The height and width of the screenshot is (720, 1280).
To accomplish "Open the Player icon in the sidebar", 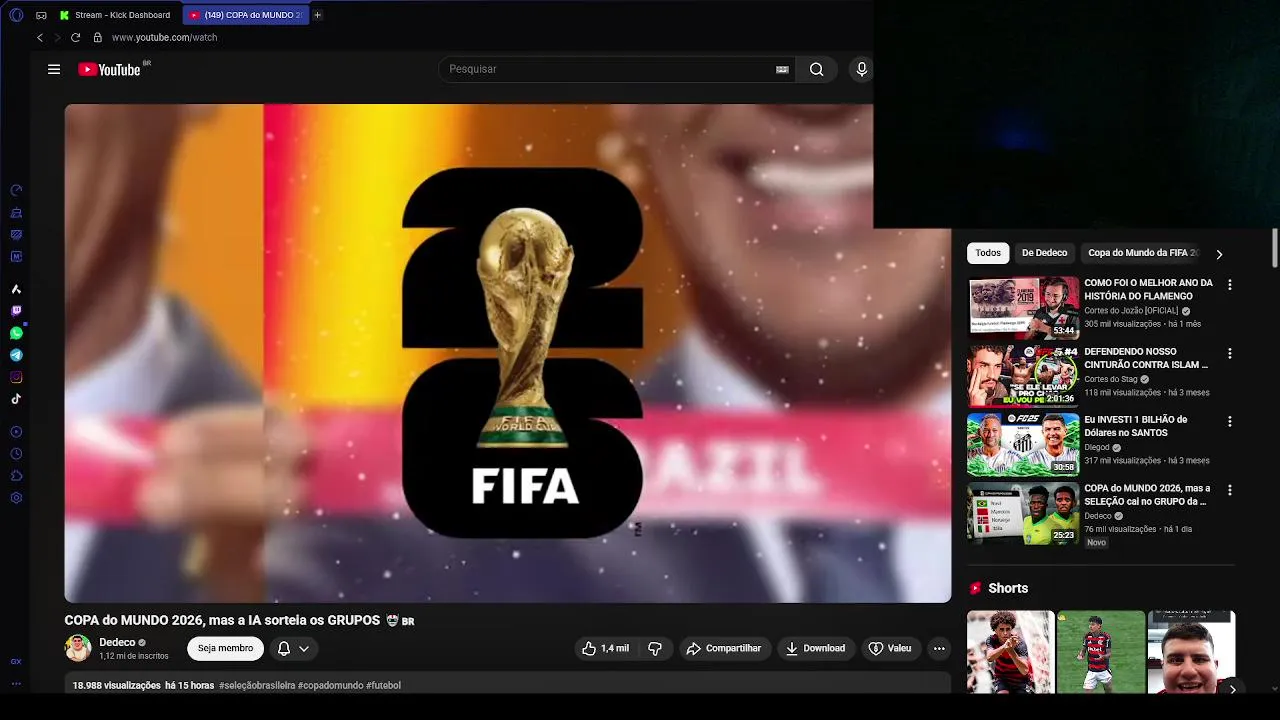I will coord(16,432).
